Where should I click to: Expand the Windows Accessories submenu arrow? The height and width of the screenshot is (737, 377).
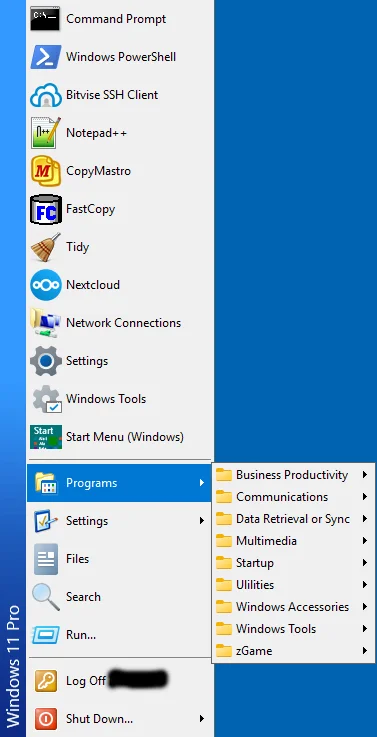(365, 607)
